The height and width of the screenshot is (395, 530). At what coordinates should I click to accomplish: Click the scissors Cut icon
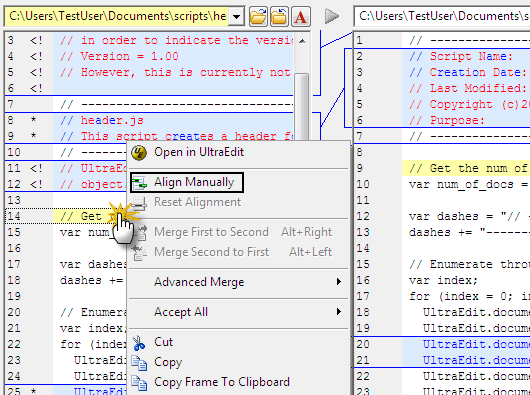point(139,343)
